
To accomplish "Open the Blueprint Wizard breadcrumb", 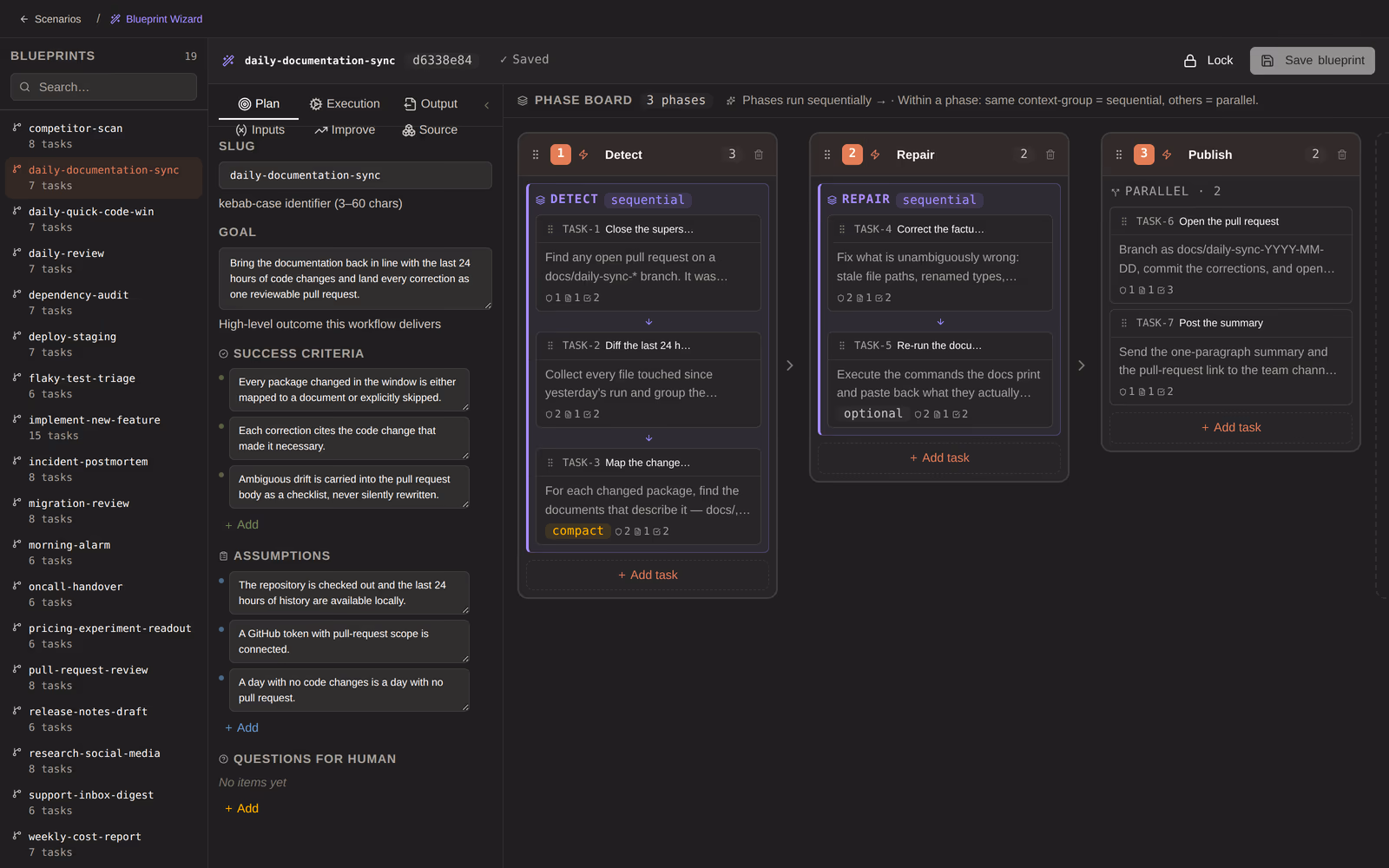I will [x=156, y=19].
